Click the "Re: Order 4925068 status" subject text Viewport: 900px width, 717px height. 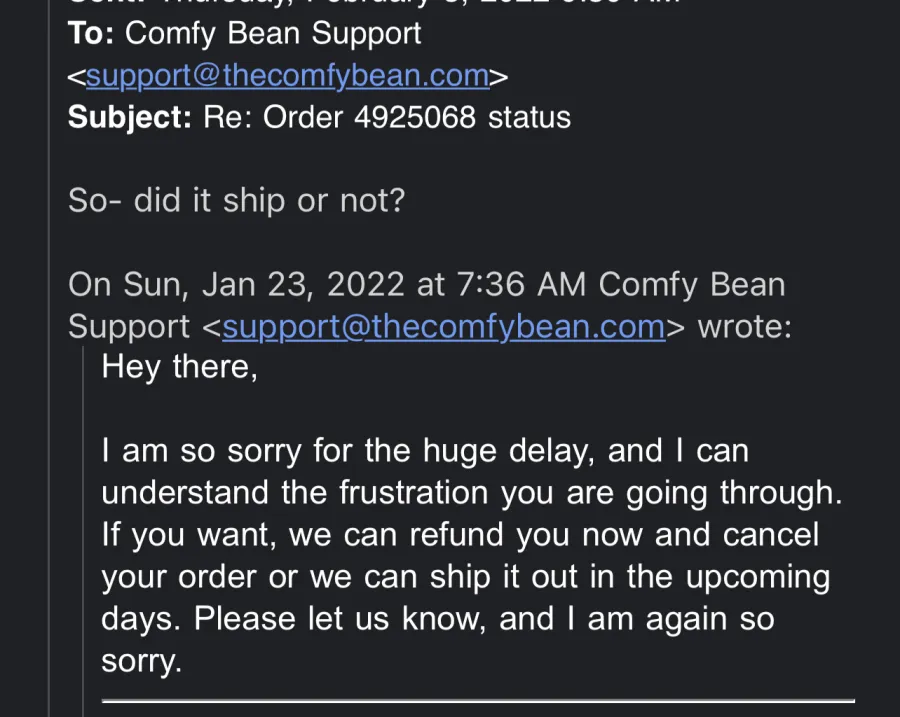pos(387,117)
